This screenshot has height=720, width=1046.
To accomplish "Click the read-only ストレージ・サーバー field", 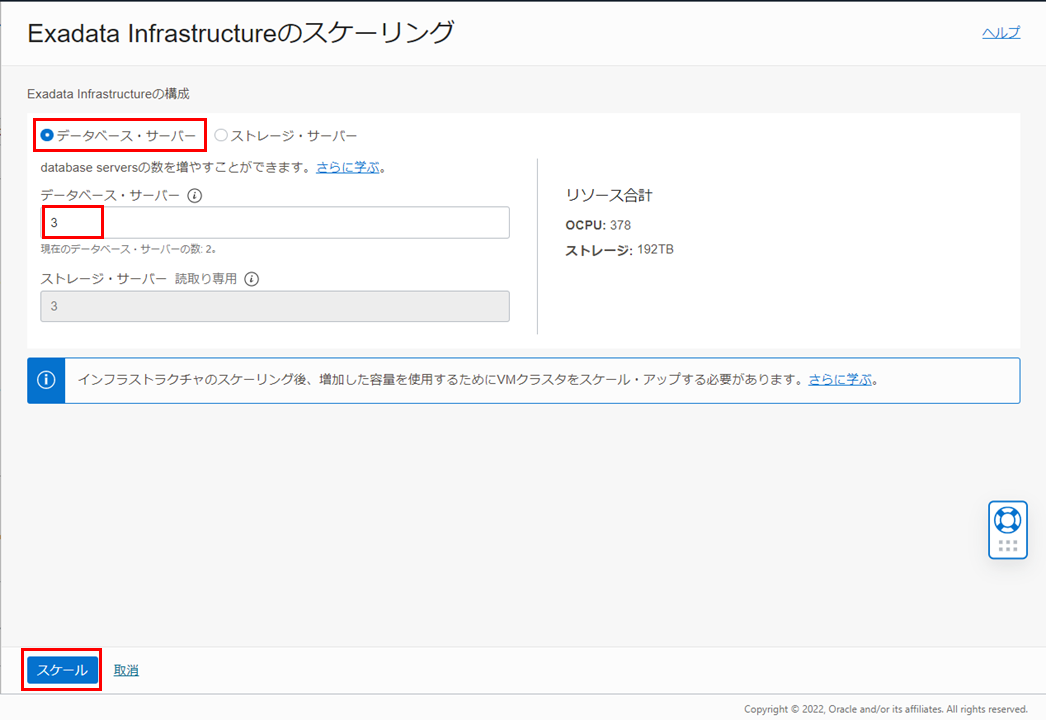I will point(275,306).
